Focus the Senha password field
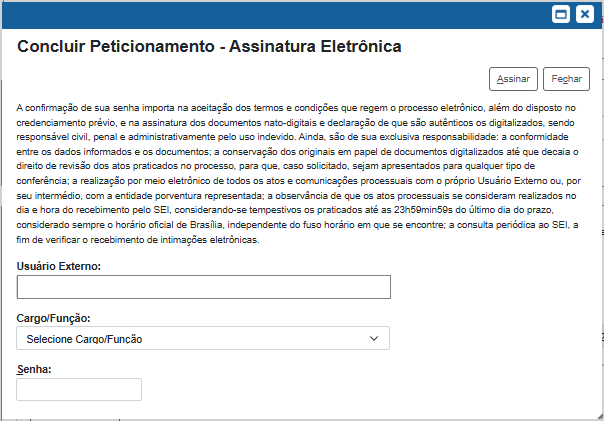The height and width of the screenshot is (421, 604). [x=79, y=389]
